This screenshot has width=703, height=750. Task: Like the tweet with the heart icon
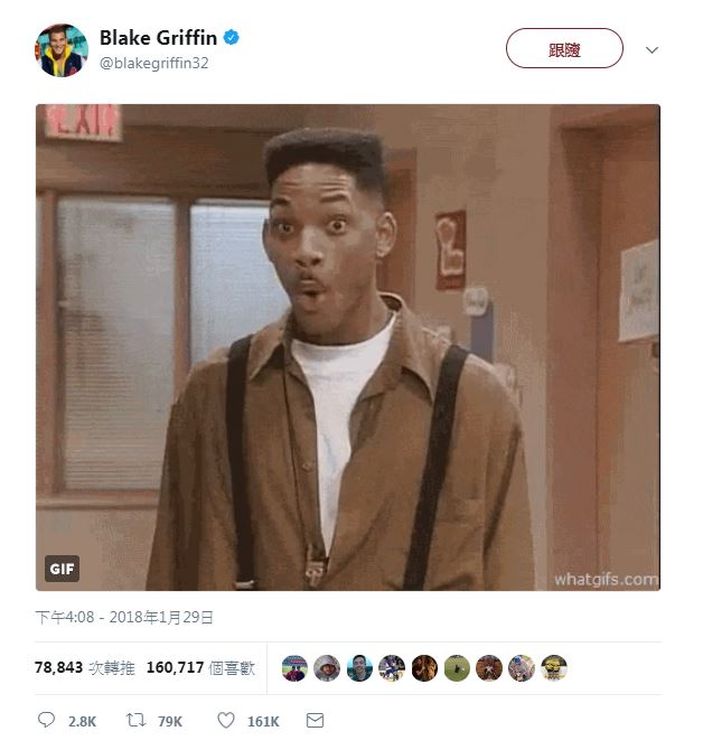click(x=226, y=720)
